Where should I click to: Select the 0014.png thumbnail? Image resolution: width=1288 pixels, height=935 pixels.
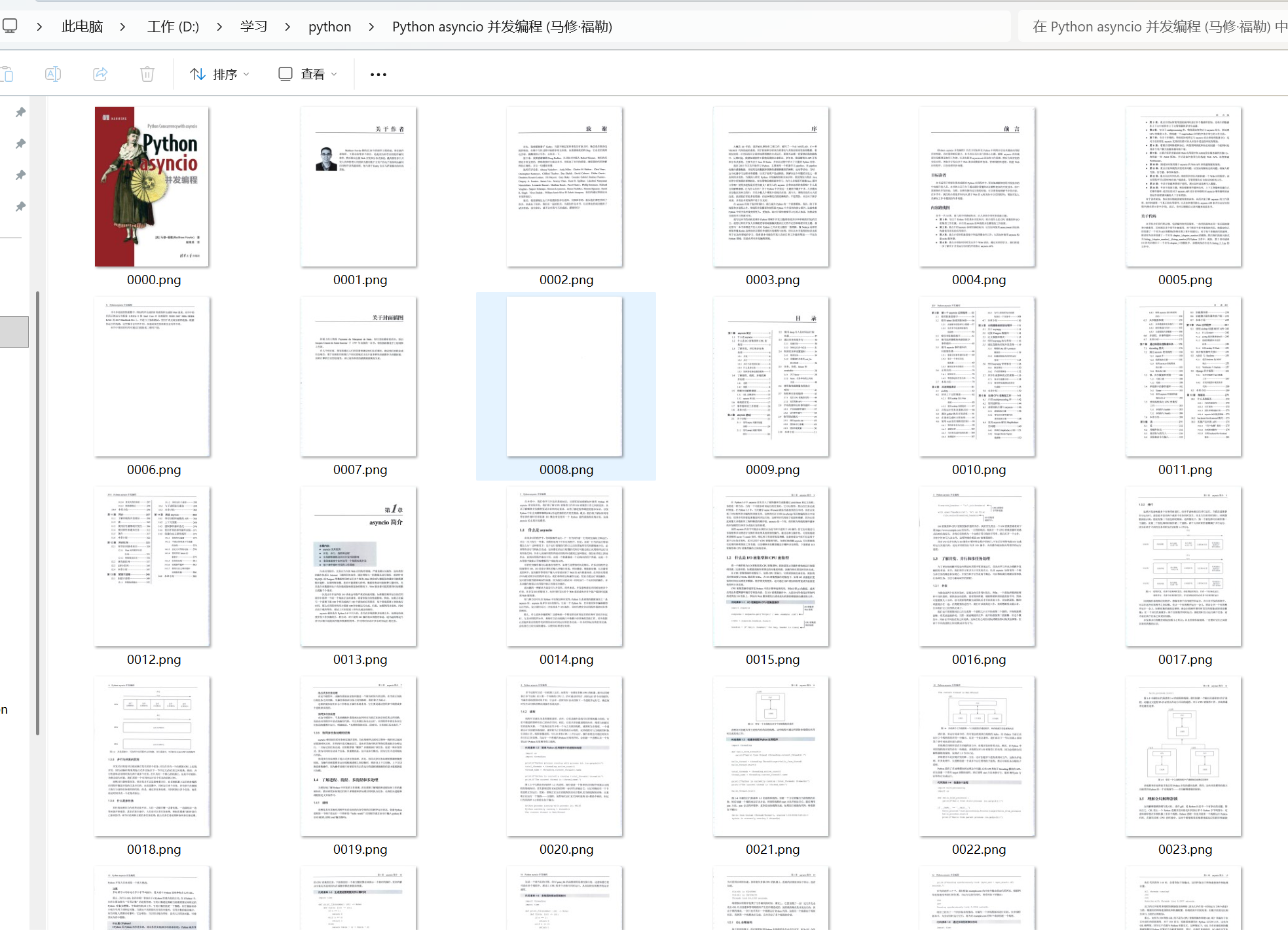[x=564, y=566]
